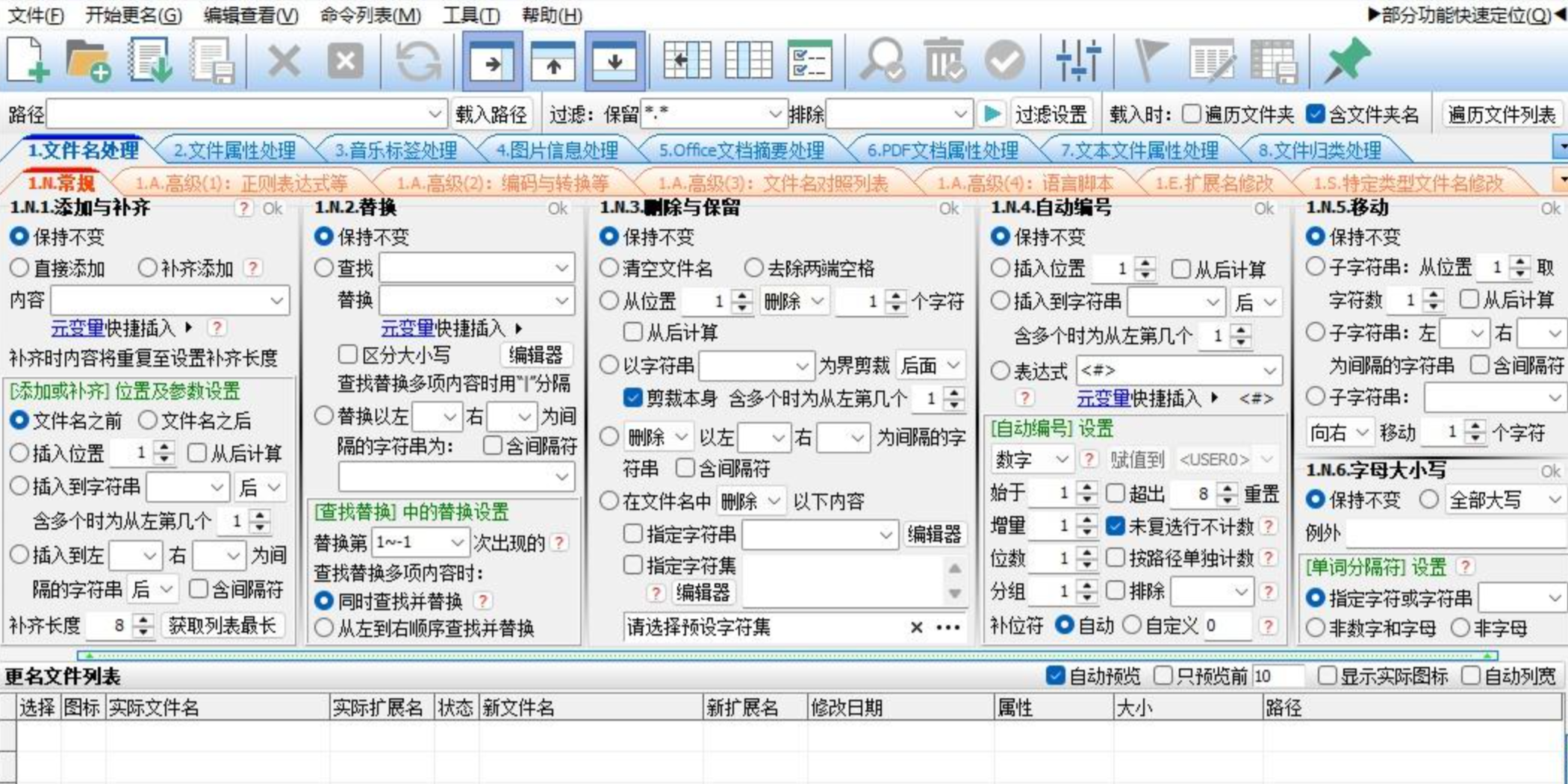Open the 工具(T) menu

pos(470,15)
